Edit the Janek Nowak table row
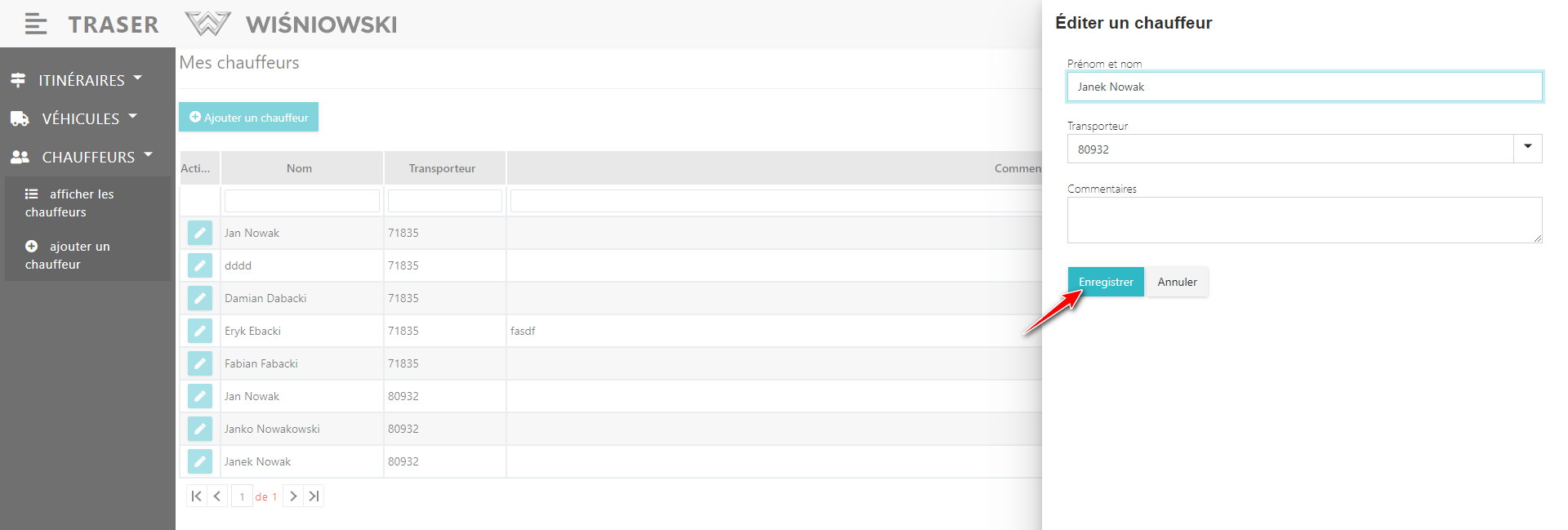 pyautogui.click(x=200, y=461)
